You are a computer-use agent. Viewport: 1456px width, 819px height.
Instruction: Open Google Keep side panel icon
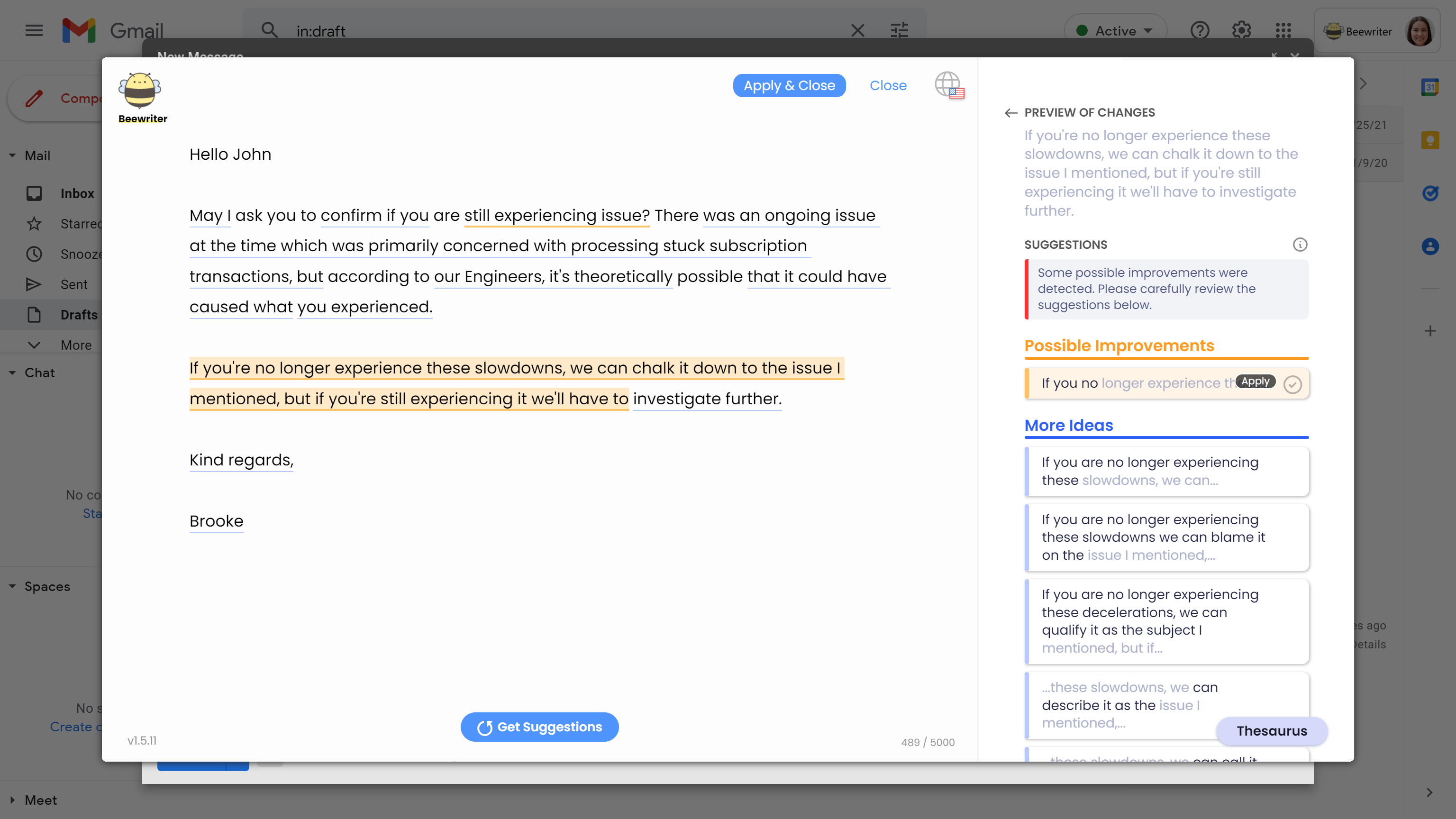click(1429, 140)
